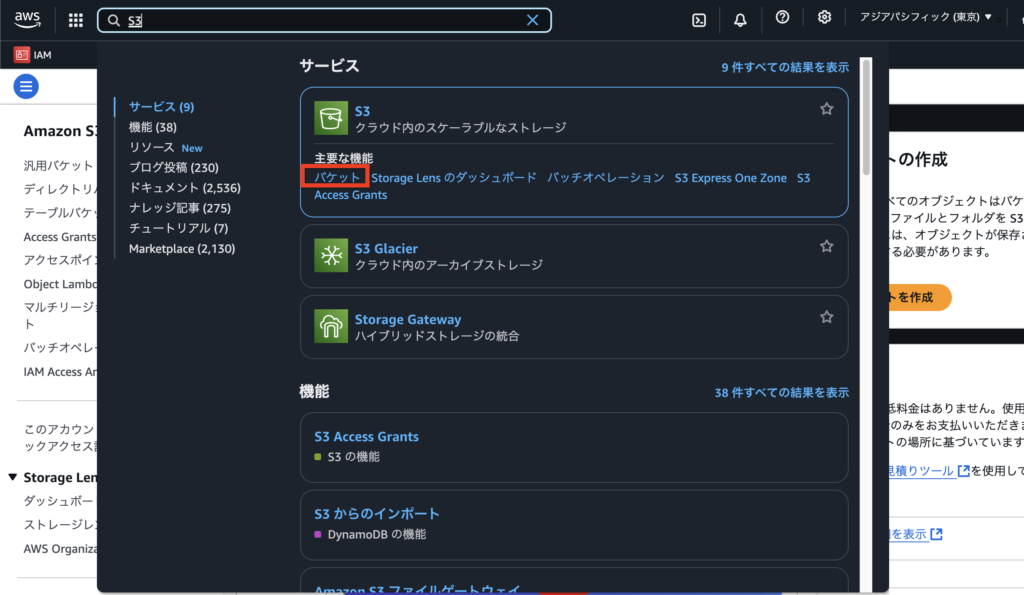Select リソース New filter category
Image resolution: width=1024 pixels, height=595 pixels.
coord(166,148)
